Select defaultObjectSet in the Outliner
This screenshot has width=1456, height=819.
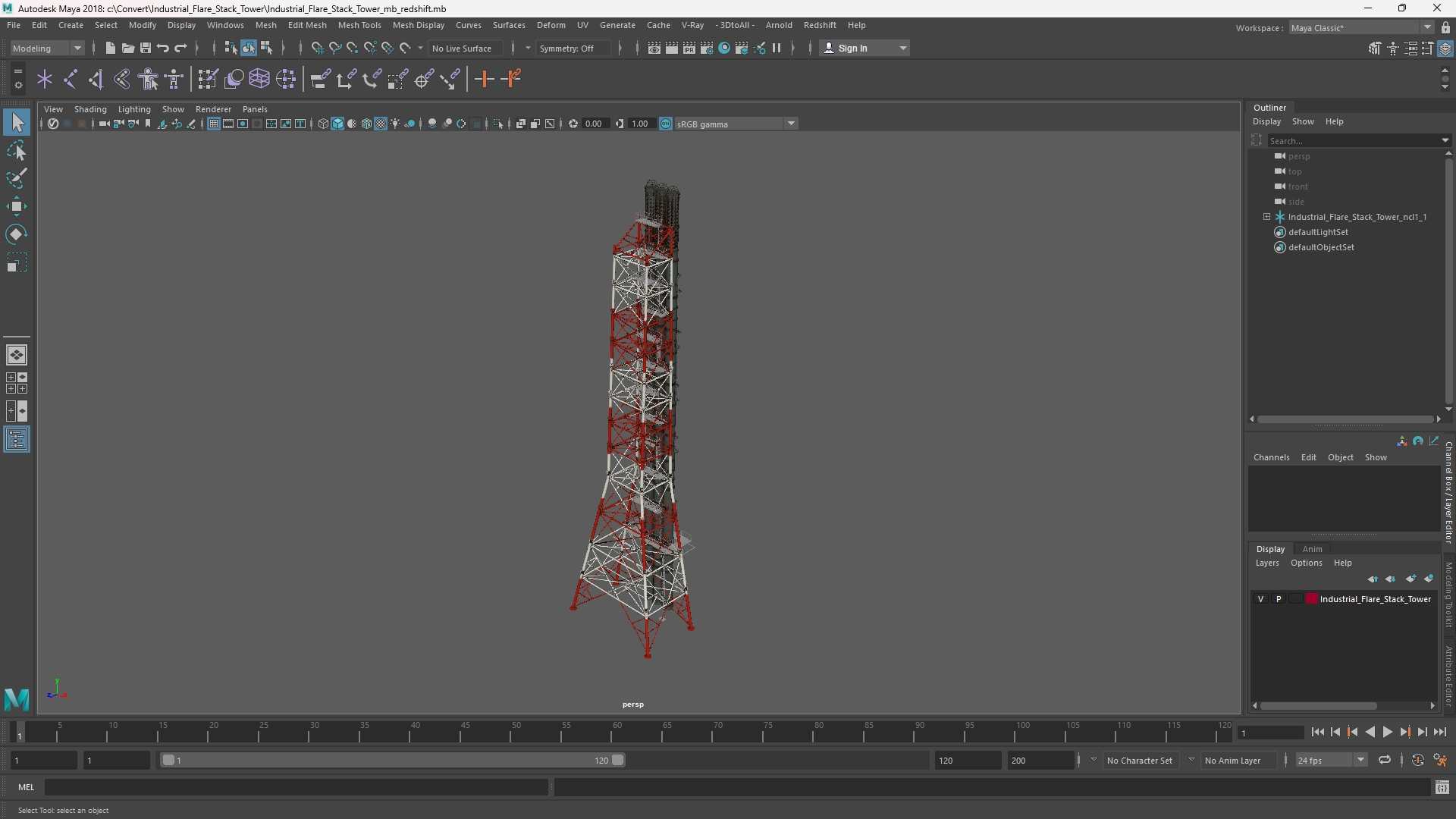(x=1321, y=247)
